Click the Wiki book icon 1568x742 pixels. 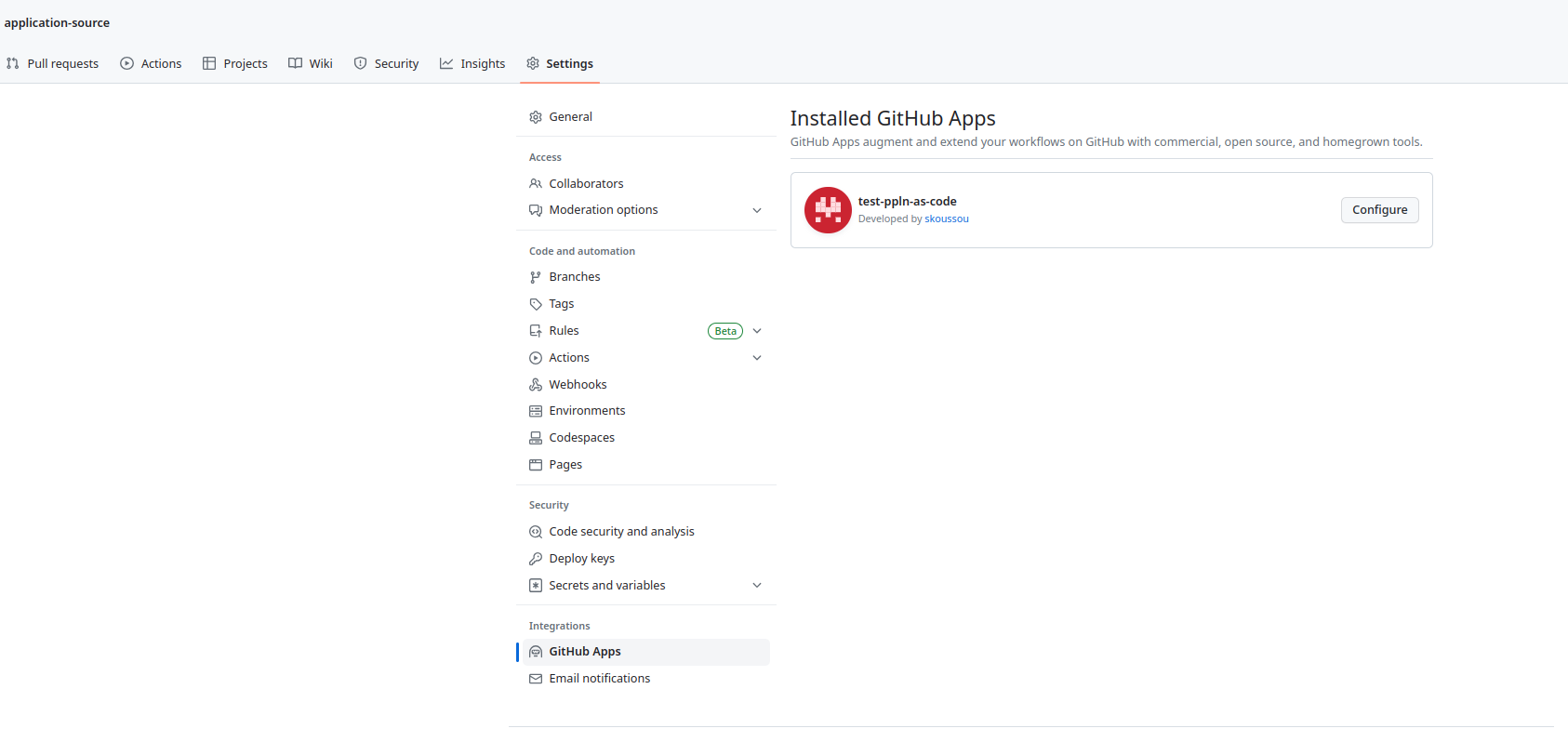click(295, 63)
